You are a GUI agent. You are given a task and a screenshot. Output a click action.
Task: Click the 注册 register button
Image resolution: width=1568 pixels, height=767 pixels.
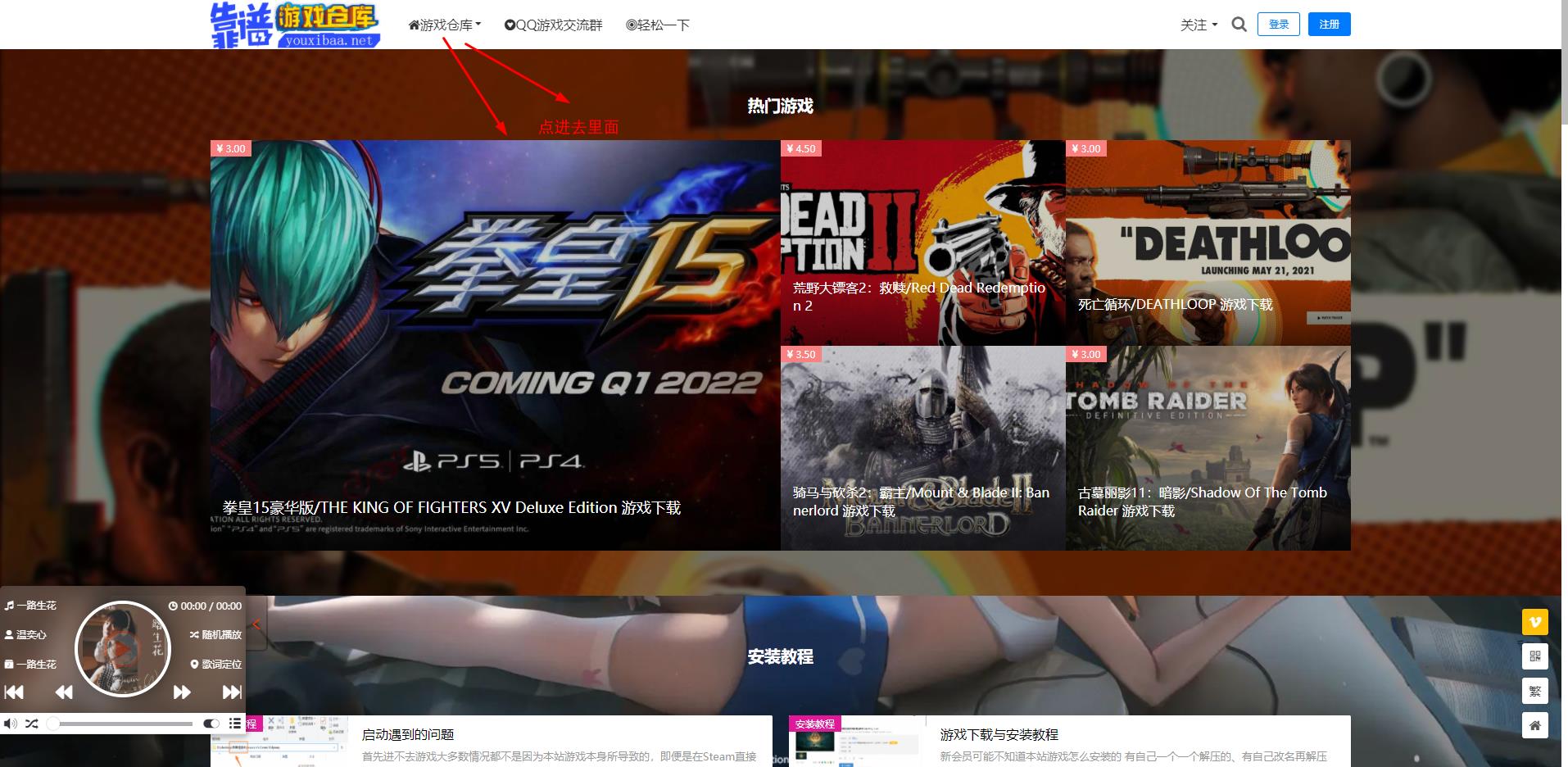tap(1329, 25)
